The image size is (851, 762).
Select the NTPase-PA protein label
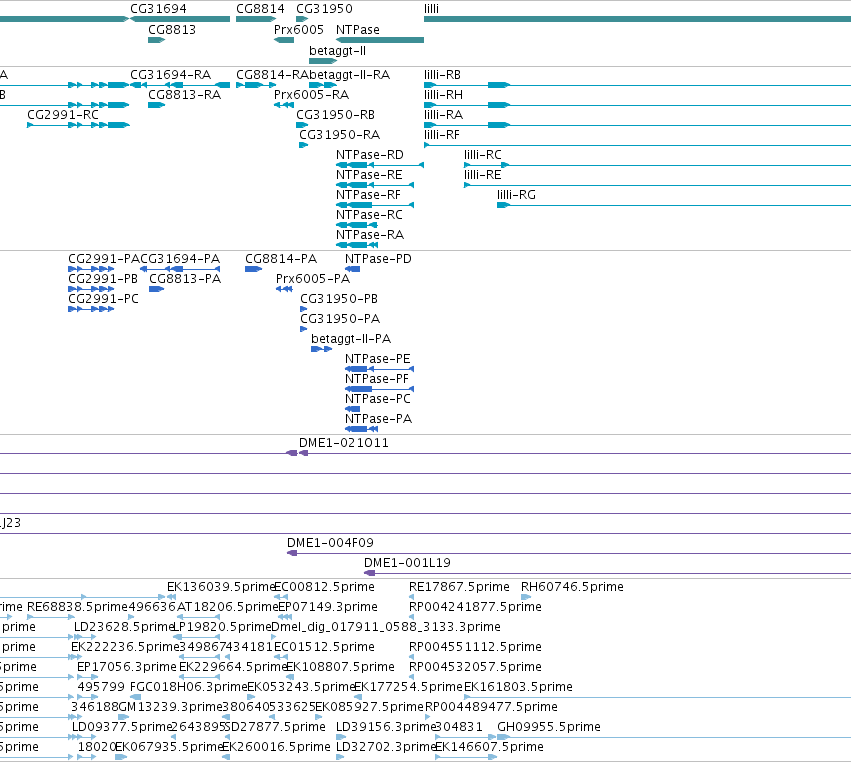coord(378,420)
